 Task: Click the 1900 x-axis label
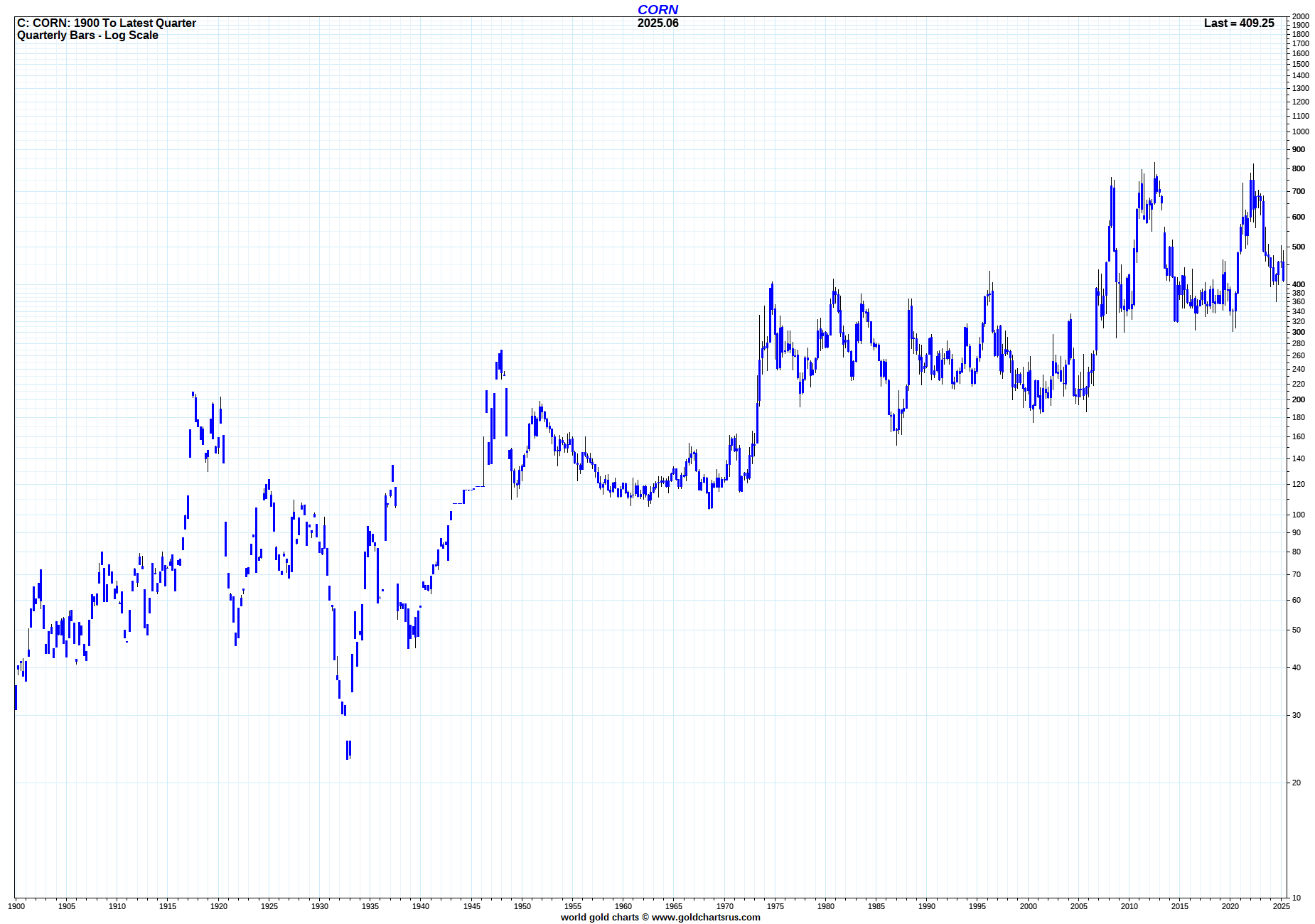coord(16,906)
